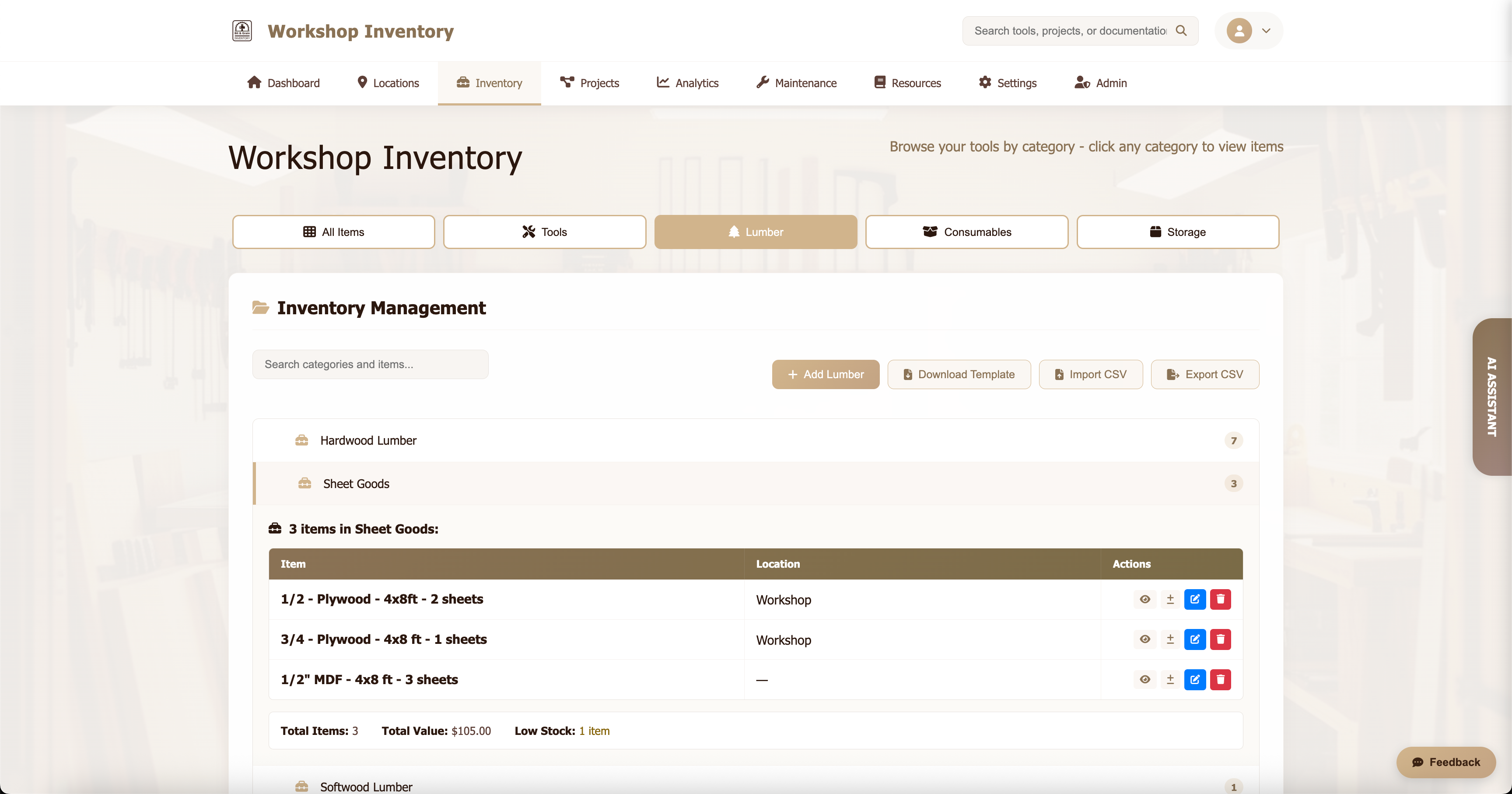Screen dimensions: 1512x794
Task: Expand the Hardwood Lumber category
Action: (368, 440)
